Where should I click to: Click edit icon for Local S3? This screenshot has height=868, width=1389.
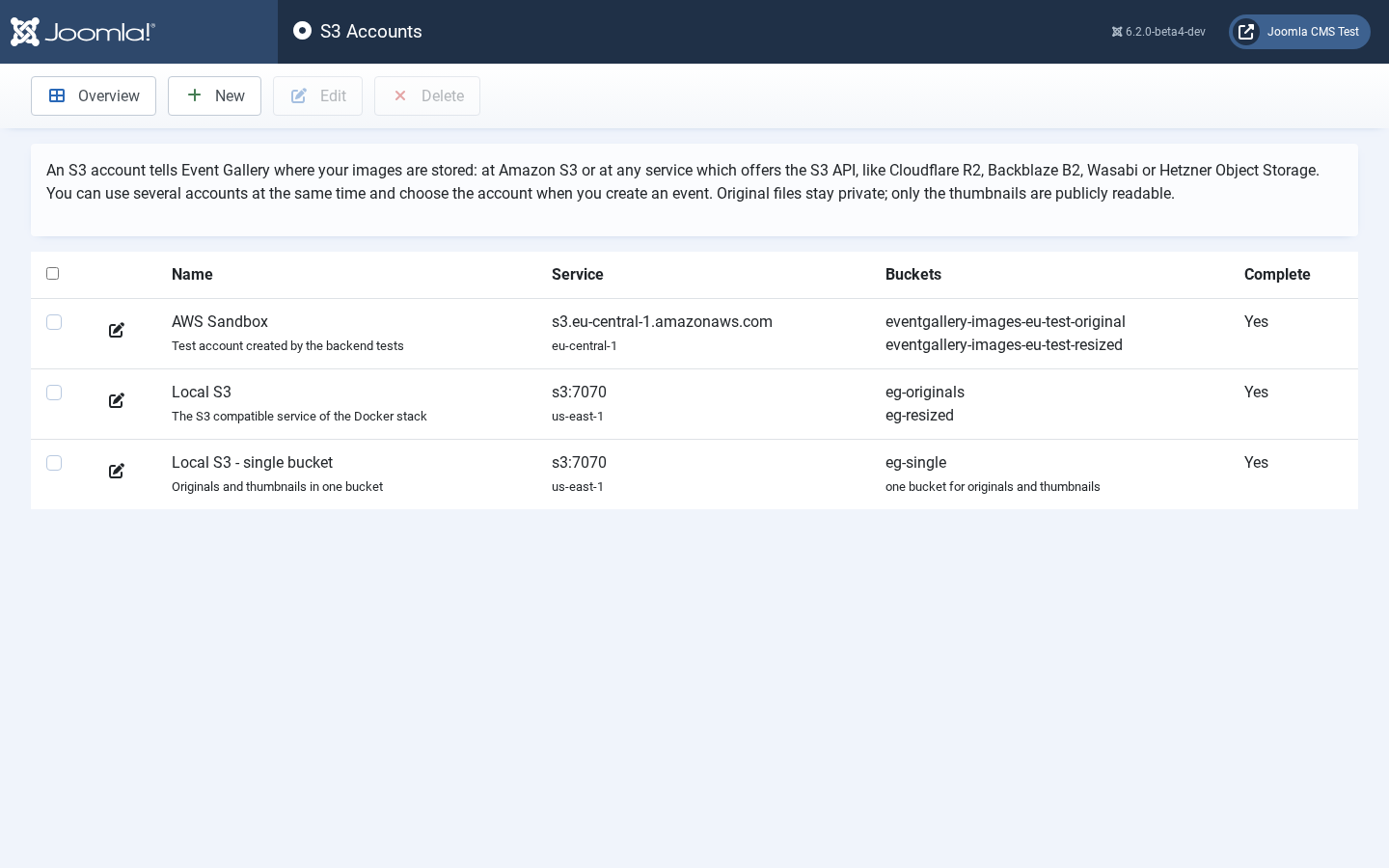pyautogui.click(x=117, y=400)
